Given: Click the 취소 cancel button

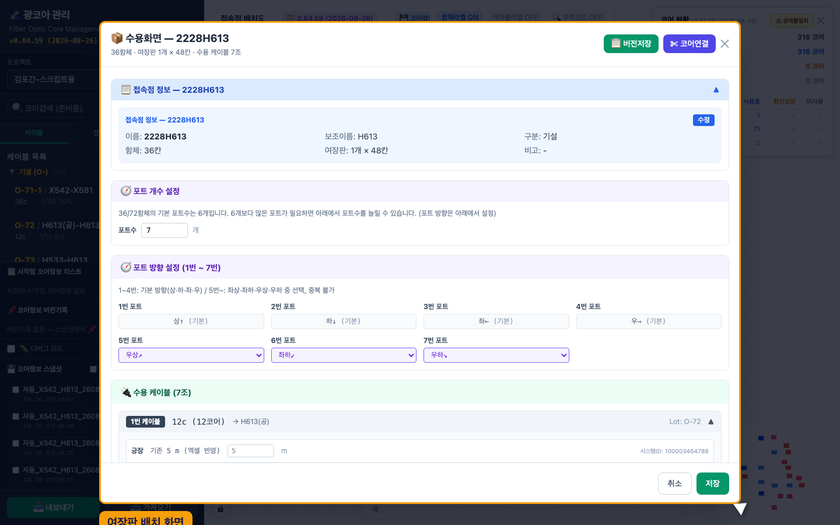Looking at the screenshot, I should click(674, 483).
